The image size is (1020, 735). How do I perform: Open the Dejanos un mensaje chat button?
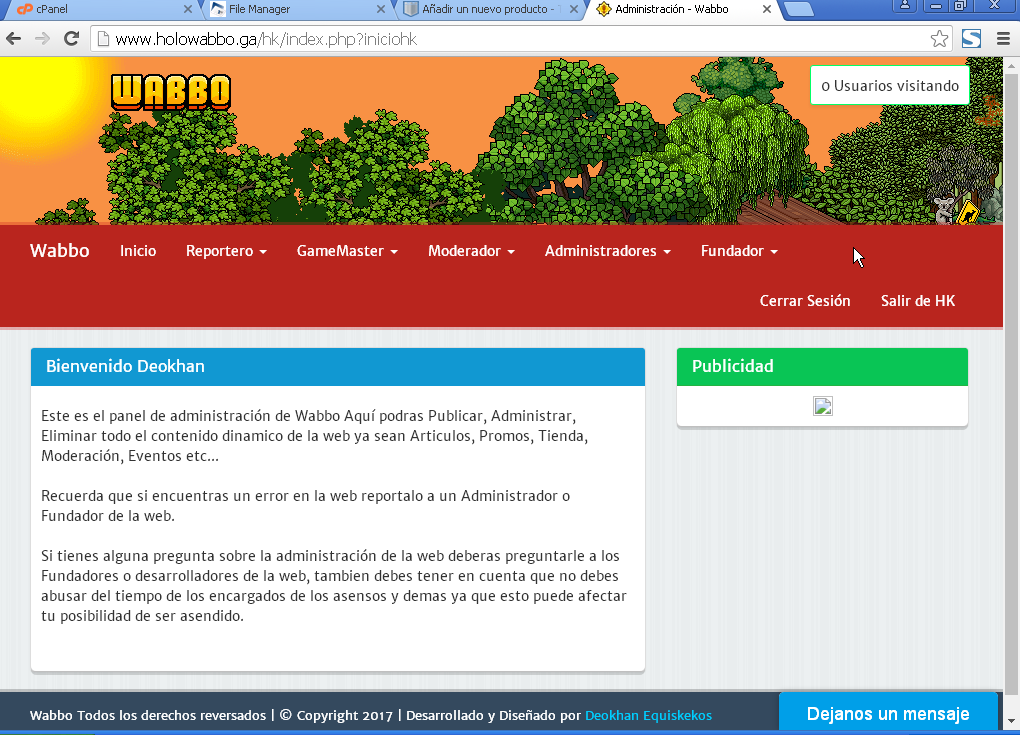pos(888,714)
